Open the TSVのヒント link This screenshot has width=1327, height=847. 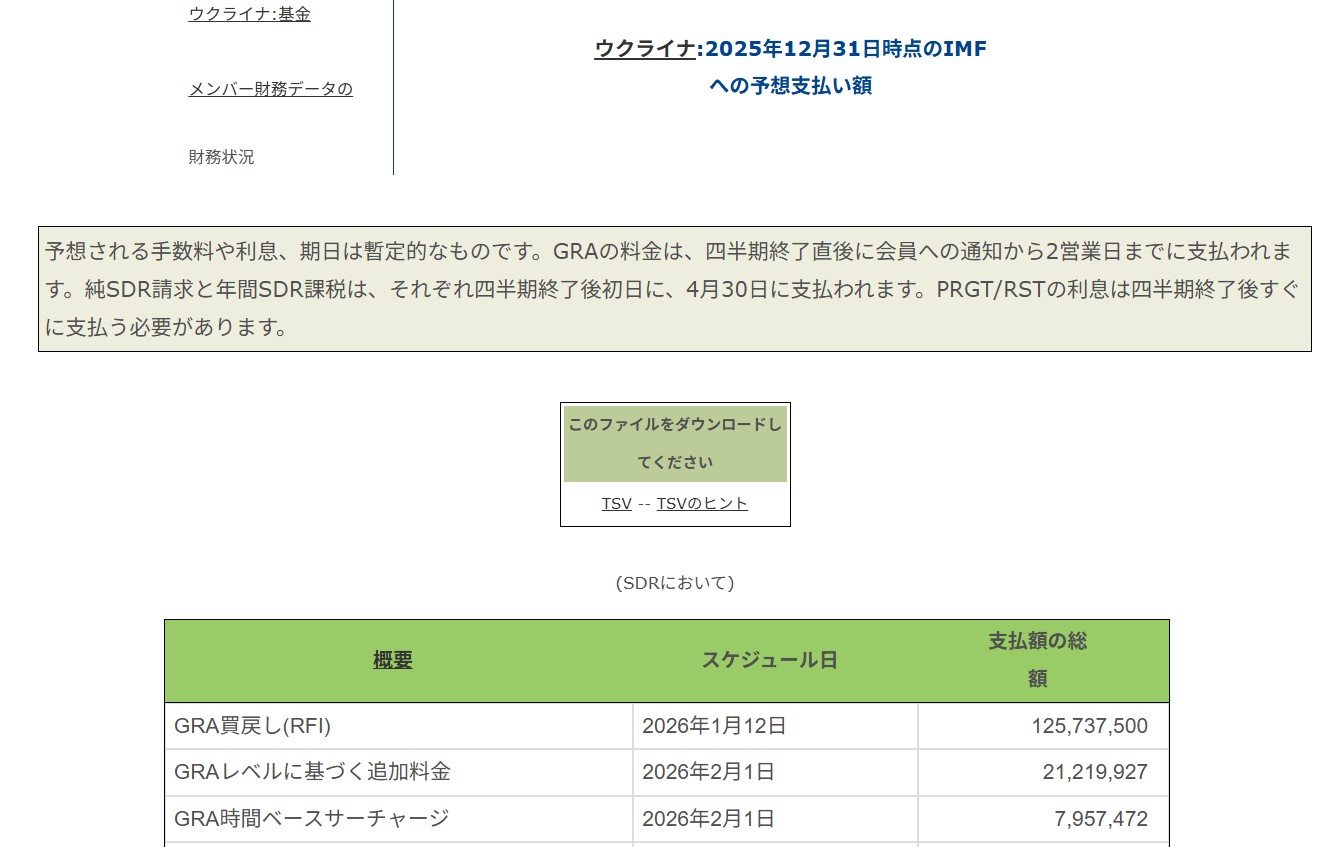click(702, 504)
